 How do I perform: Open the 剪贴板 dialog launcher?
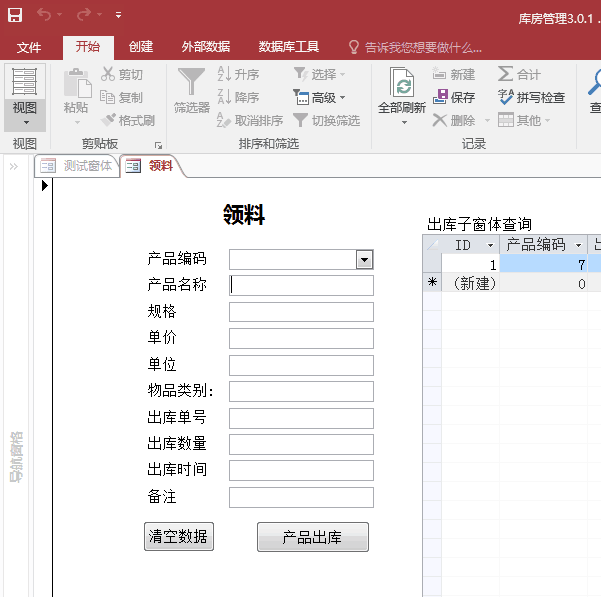[x=158, y=145]
